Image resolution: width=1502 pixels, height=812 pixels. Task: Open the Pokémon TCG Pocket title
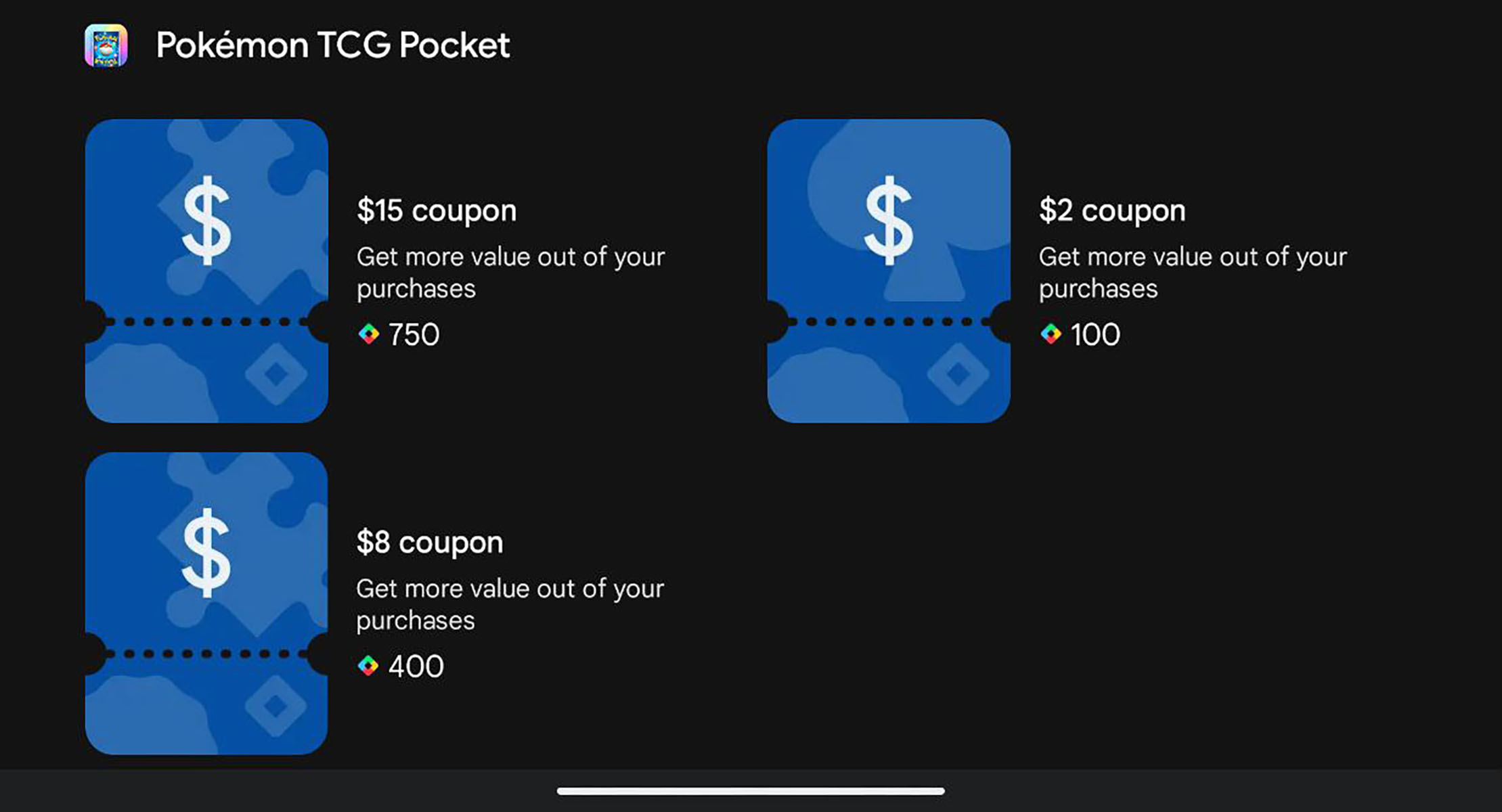[x=332, y=45]
